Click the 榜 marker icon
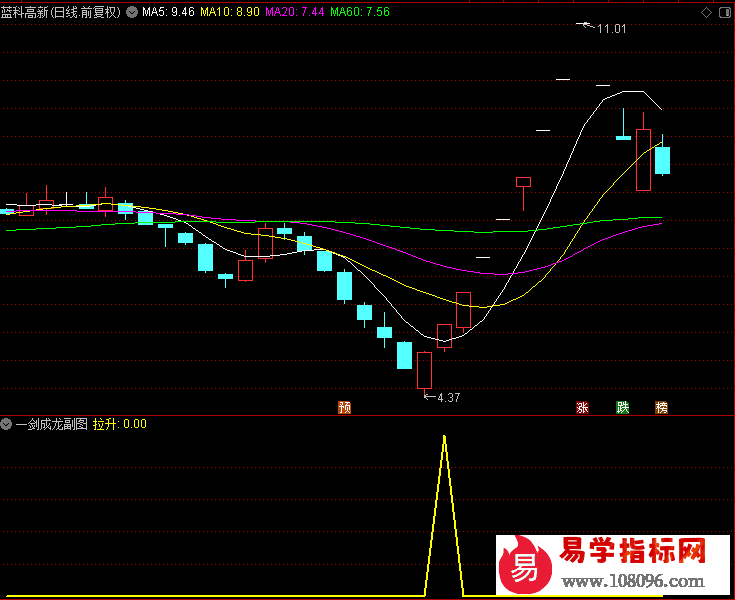 point(661,407)
